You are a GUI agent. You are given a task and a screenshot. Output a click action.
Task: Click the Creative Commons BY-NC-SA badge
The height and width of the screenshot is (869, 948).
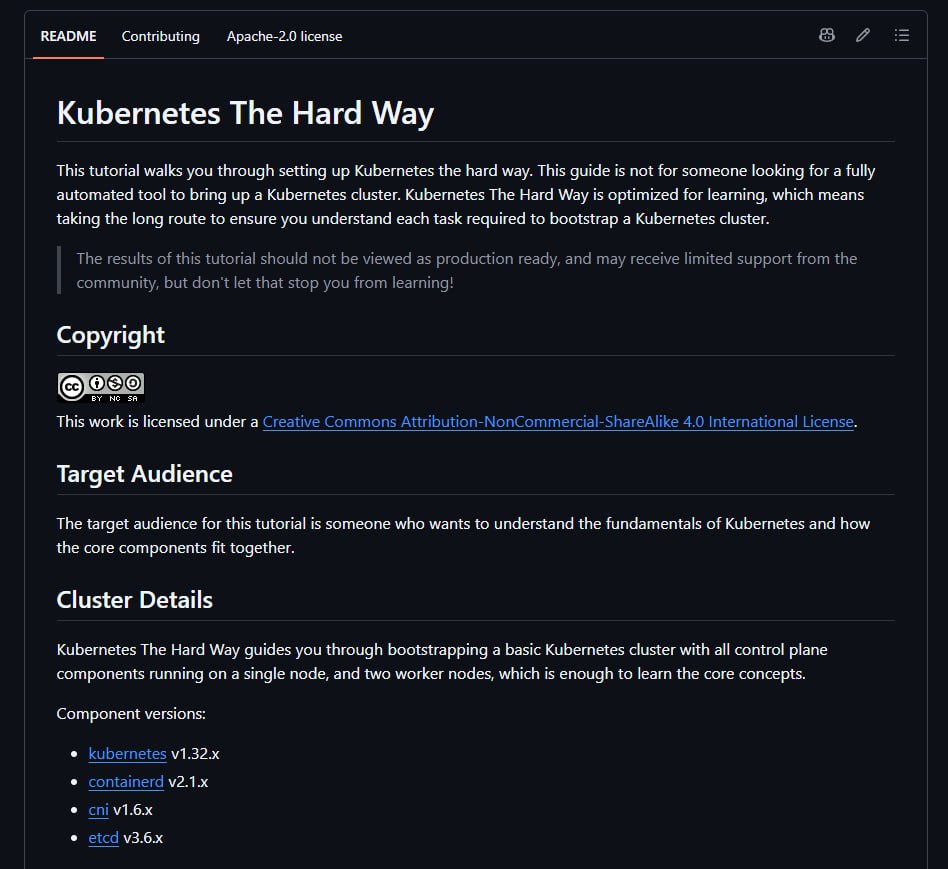pos(101,387)
